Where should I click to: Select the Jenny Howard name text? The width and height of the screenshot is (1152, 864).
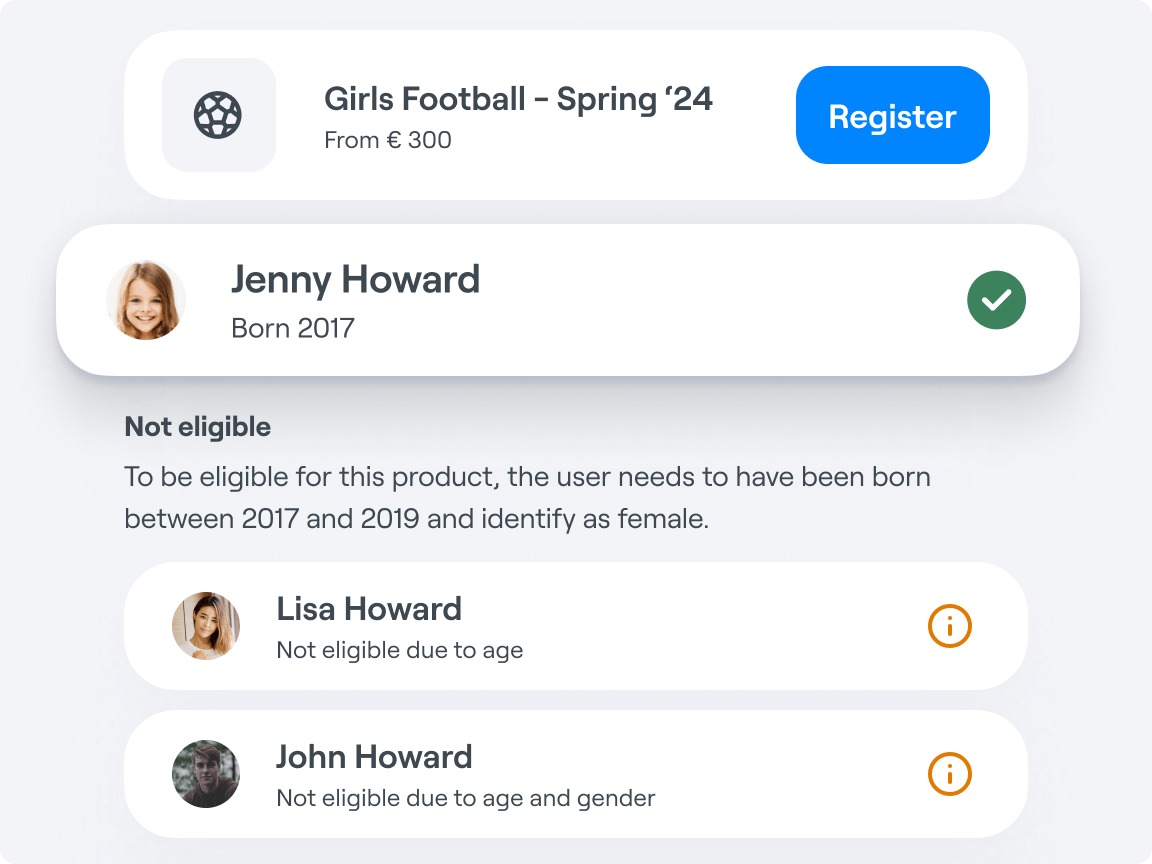click(x=355, y=279)
